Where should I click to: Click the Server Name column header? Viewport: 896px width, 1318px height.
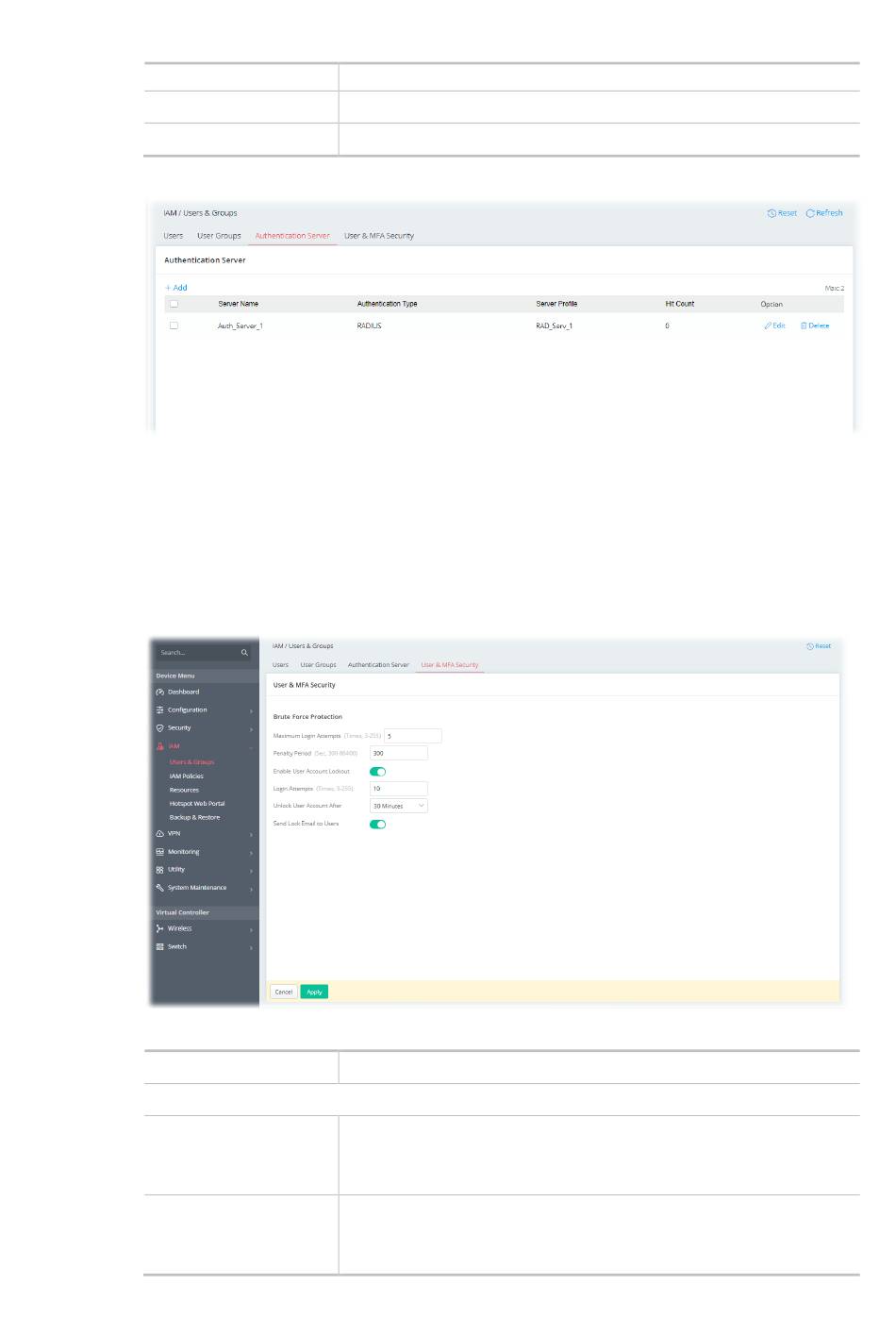click(238, 304)
